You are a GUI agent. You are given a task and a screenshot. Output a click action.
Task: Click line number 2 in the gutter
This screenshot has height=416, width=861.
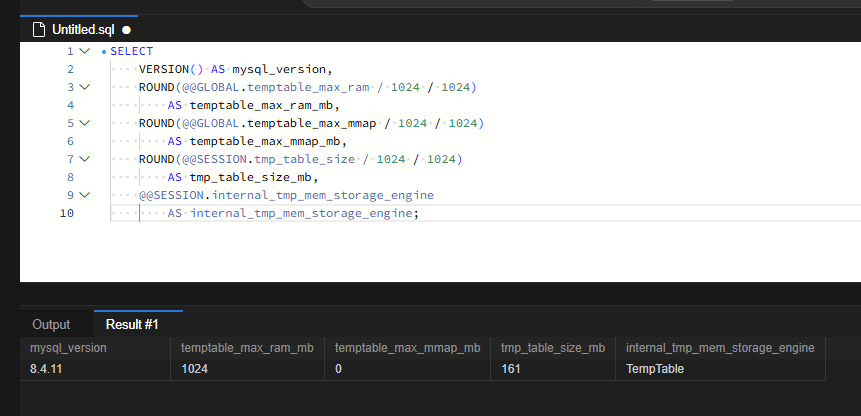[70, 69]
